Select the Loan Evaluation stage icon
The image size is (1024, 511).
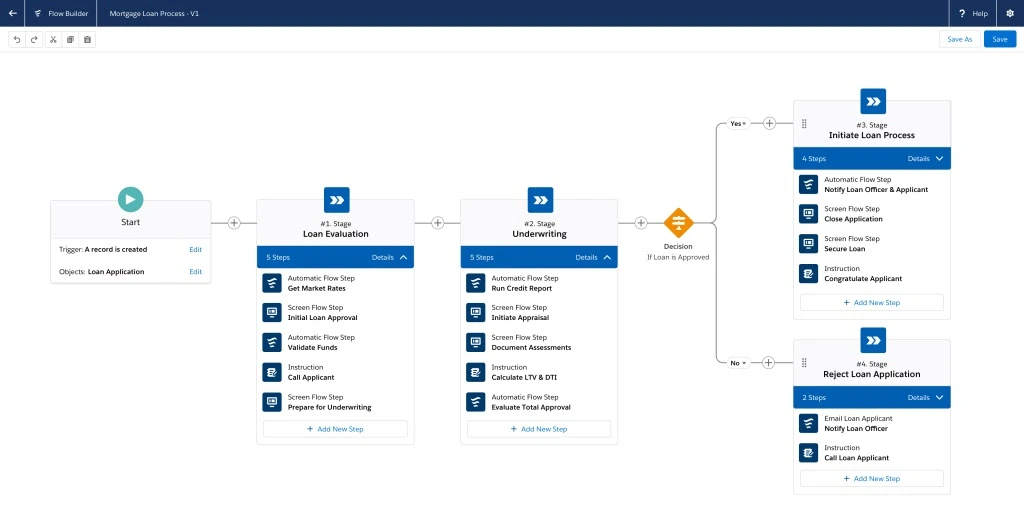(x=336, y=200)
